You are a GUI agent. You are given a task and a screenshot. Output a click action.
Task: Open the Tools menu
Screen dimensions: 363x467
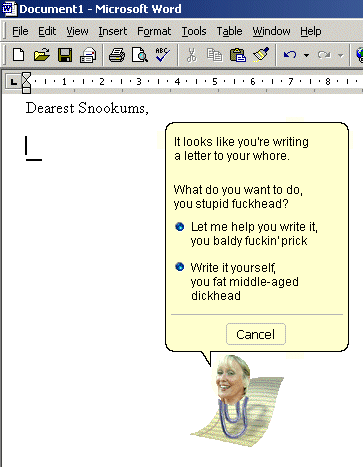(194, 31)
